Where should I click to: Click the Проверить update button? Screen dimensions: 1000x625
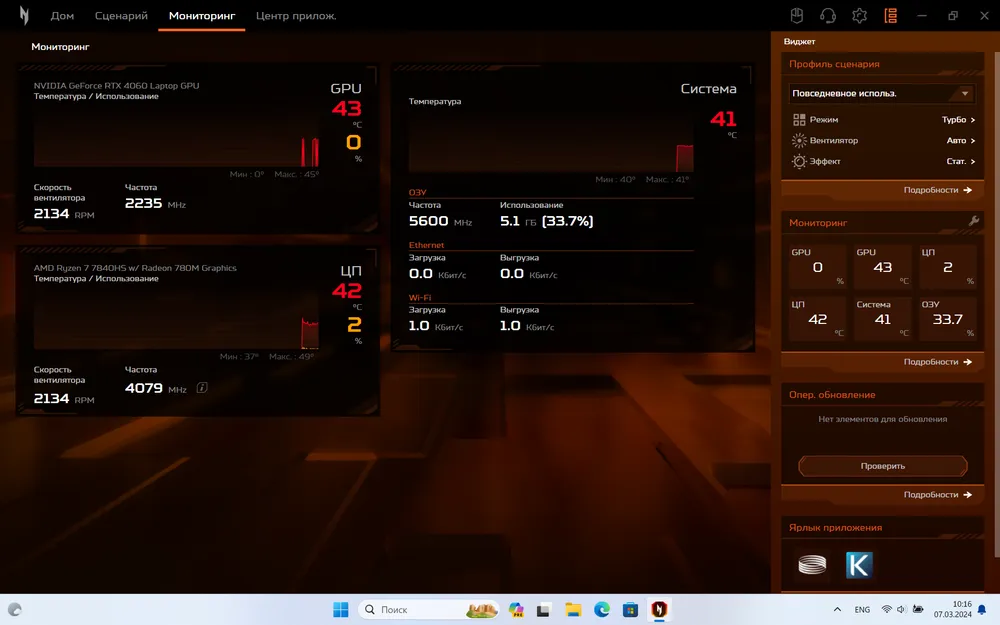[x=883, y=466]
